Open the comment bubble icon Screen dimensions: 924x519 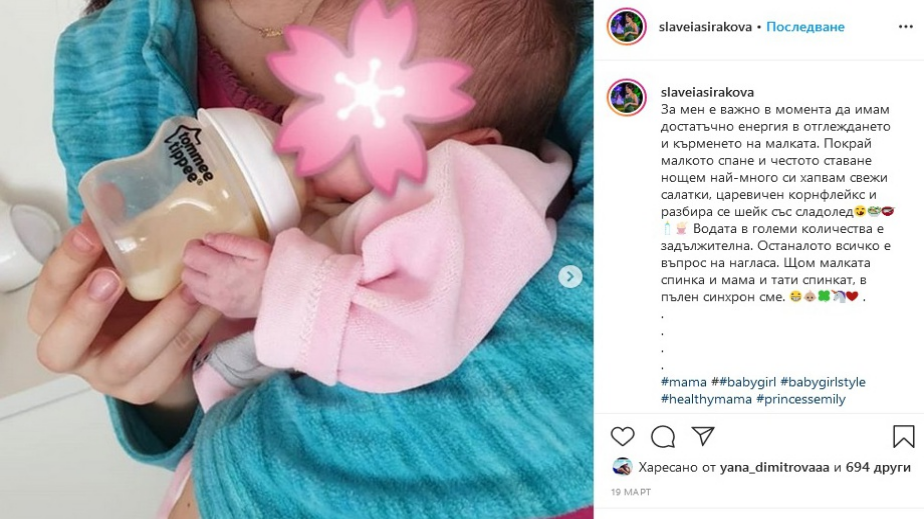click(663, 437)
